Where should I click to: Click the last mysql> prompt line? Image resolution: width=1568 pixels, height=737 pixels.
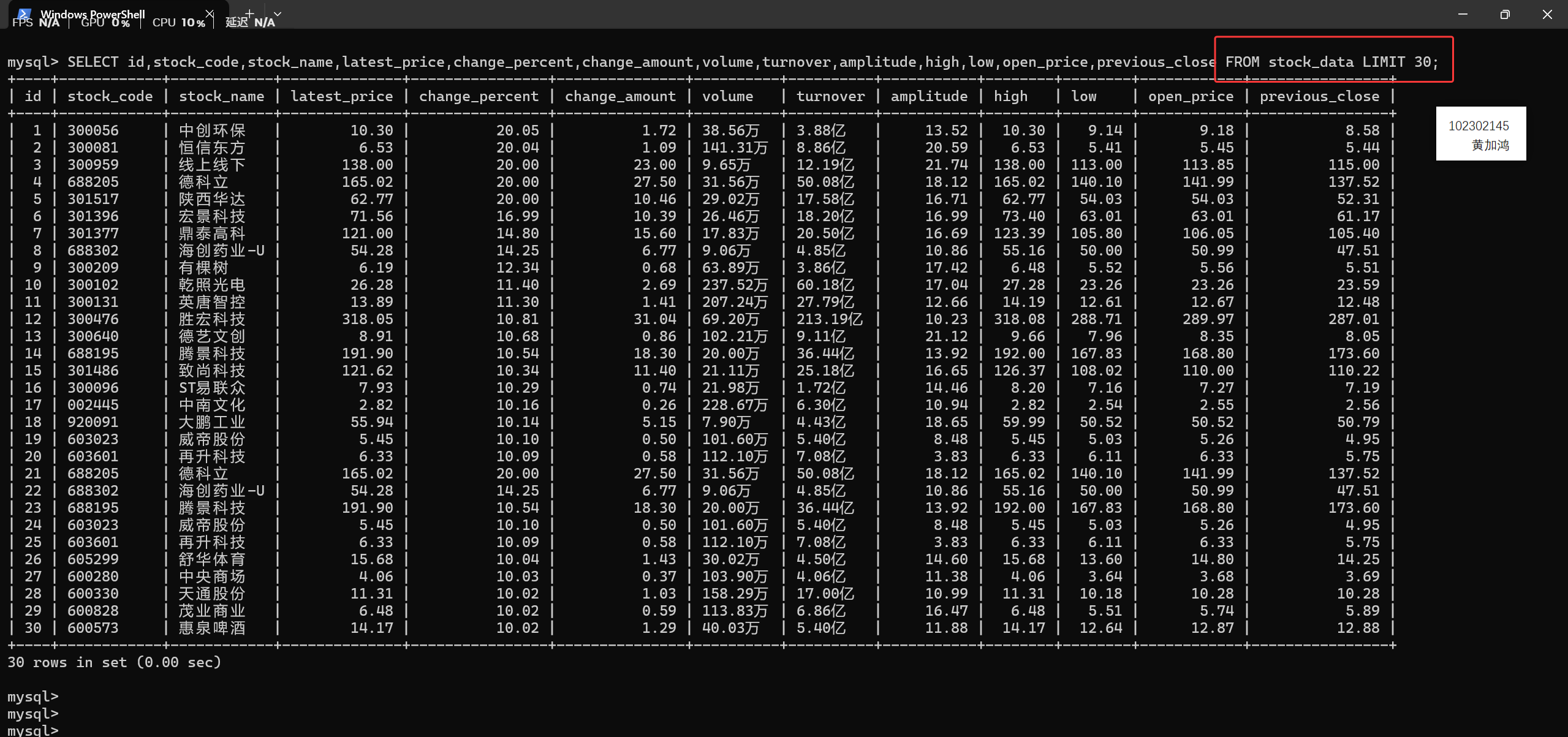33,730
